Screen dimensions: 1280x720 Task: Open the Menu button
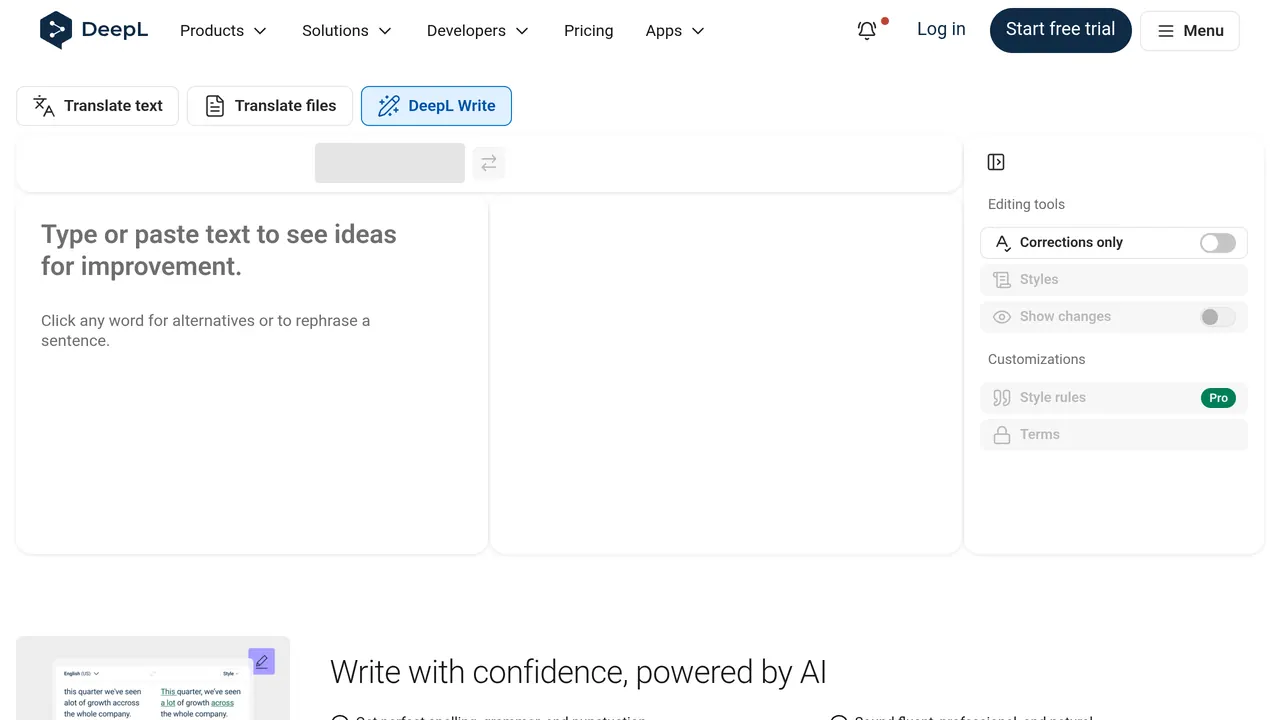pos(1190,31)
